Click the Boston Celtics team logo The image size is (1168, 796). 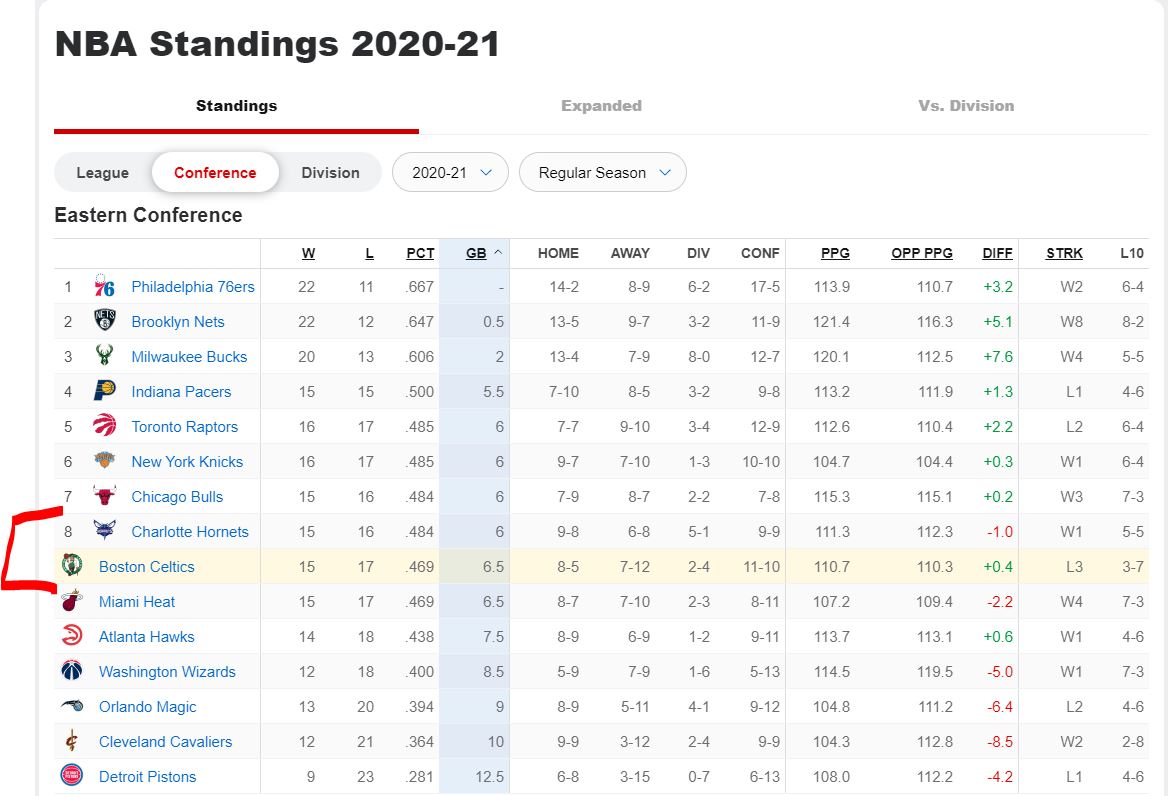click(x=72, y=565)
